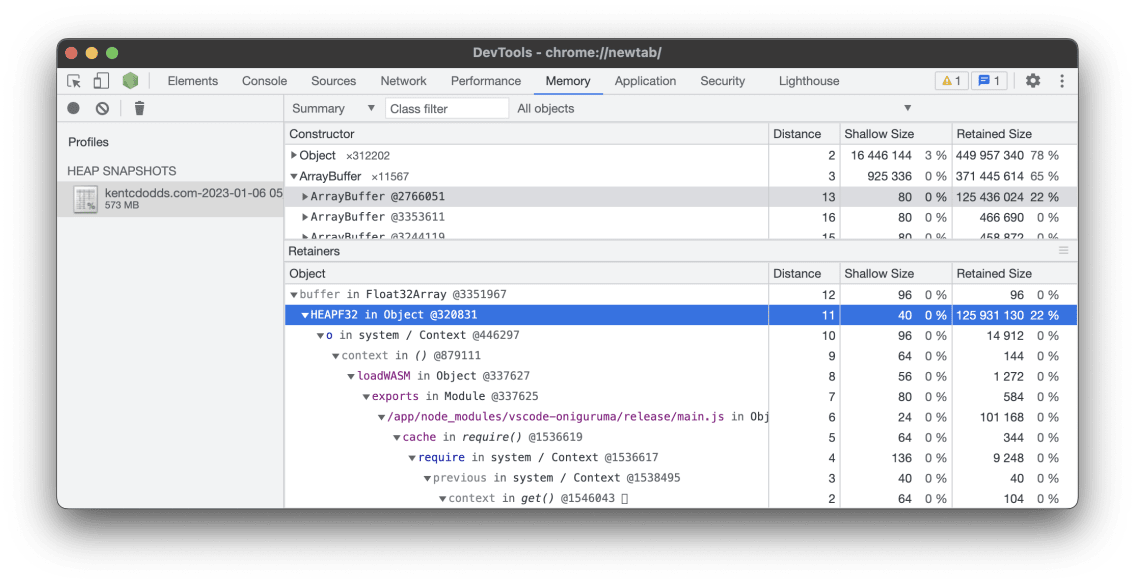1135x584 pixels.
Task: Open the 1 message issues badge
Action: pyautogui.click(x=989, y=81)
